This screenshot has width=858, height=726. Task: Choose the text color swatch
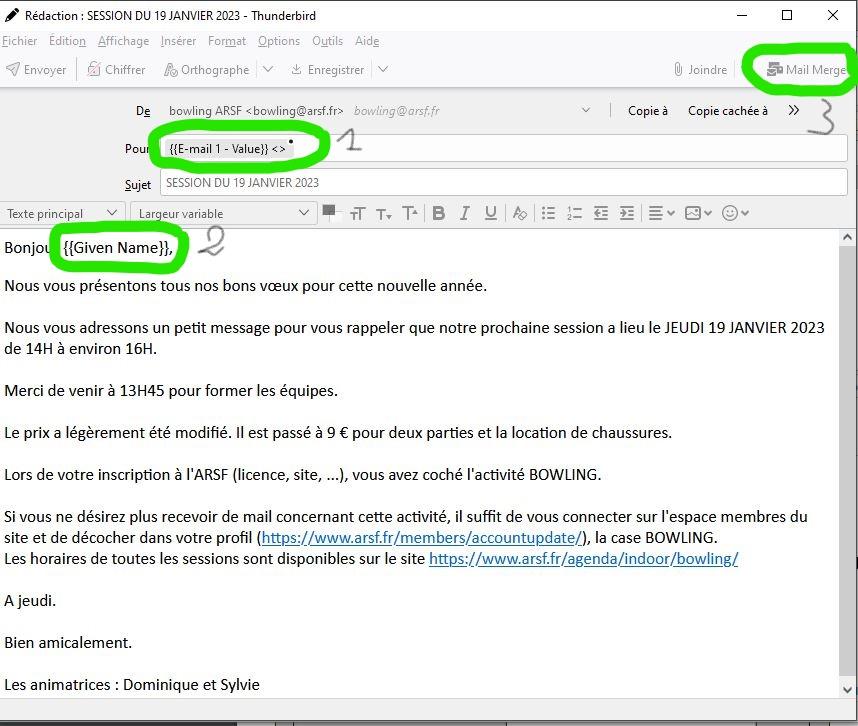tap(329, 212)
